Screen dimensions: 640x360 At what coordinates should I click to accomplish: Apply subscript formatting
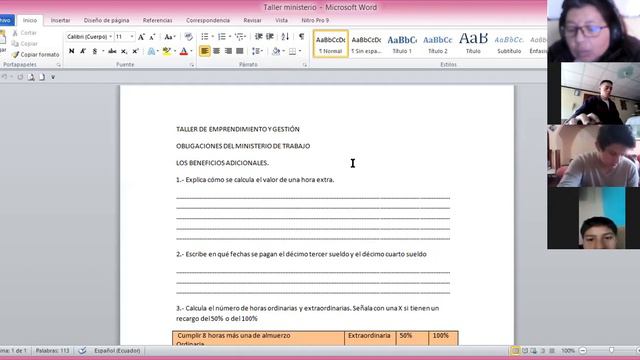click(x=124, y=51)
